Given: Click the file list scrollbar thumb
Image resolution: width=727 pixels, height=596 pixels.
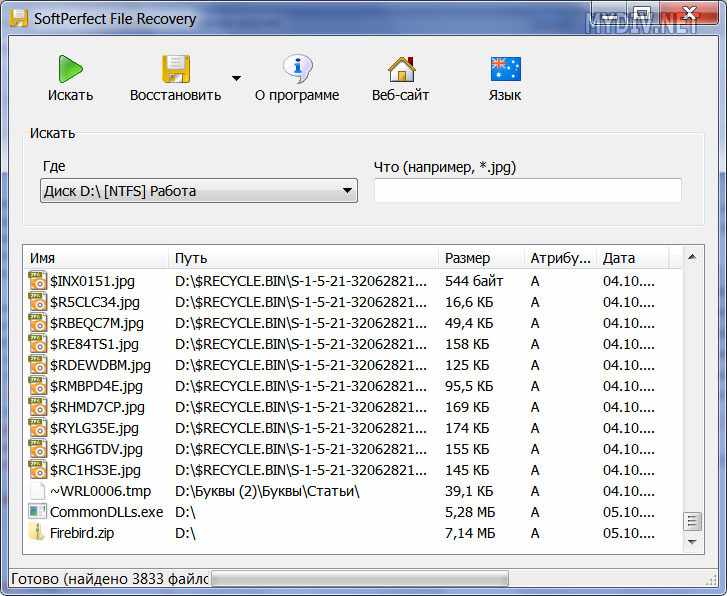Looking at the screenshot, I should [692, 521].
